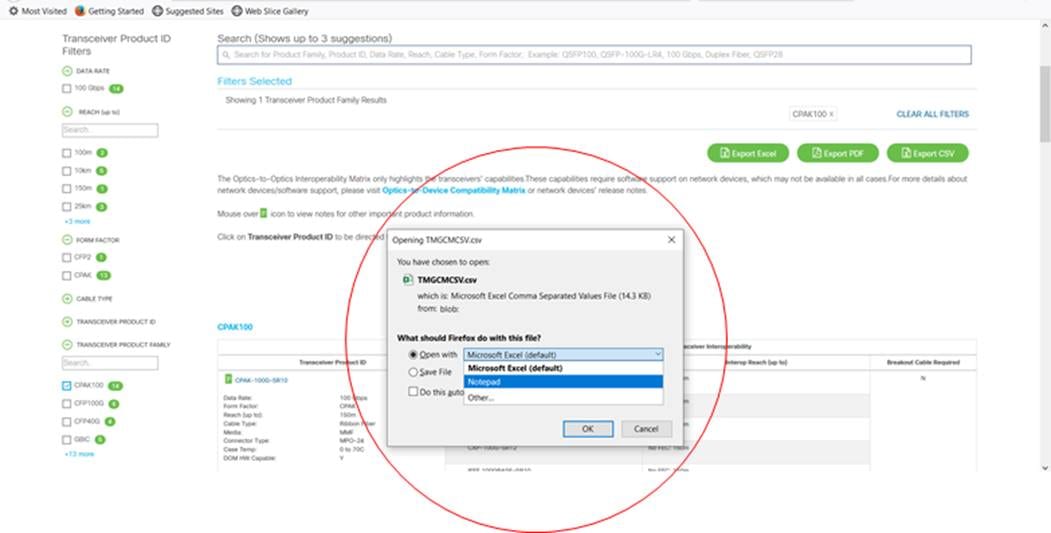Collapse the REACH (up to) filter section
Screen dimensions: 1051x533
[x=67, y=112]
